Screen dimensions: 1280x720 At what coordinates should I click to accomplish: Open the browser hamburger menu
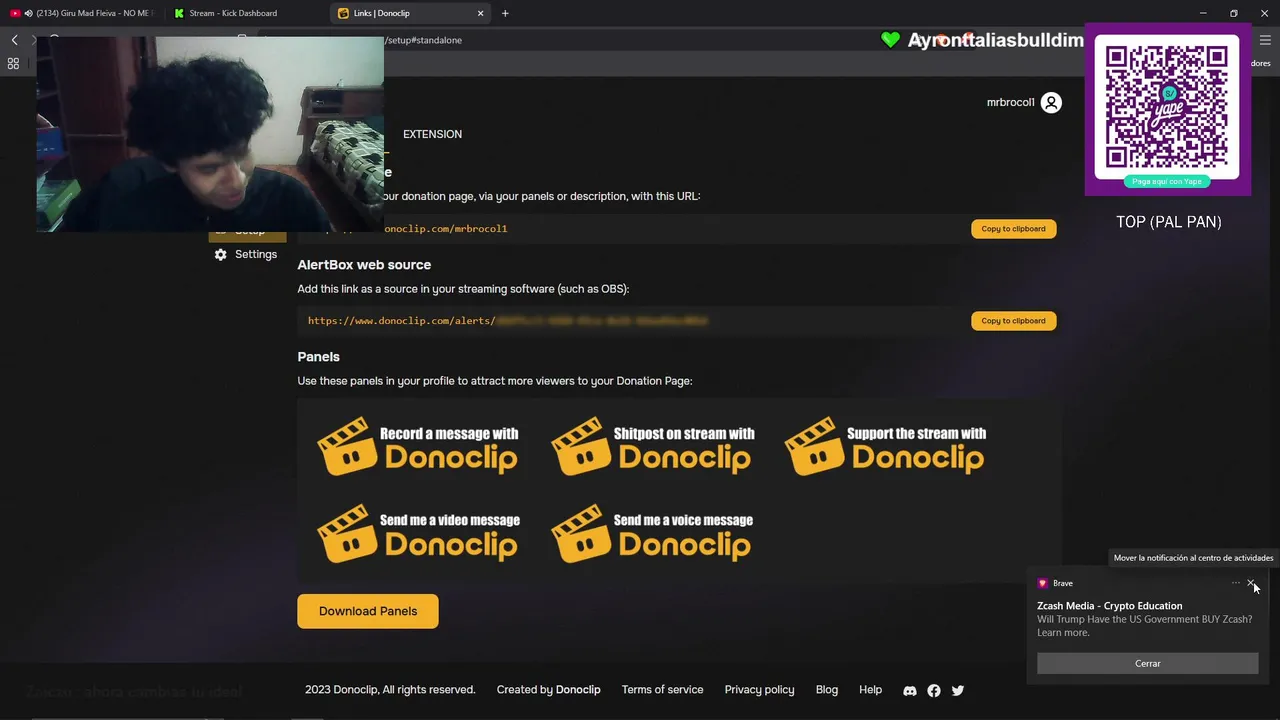[1265, 40]
